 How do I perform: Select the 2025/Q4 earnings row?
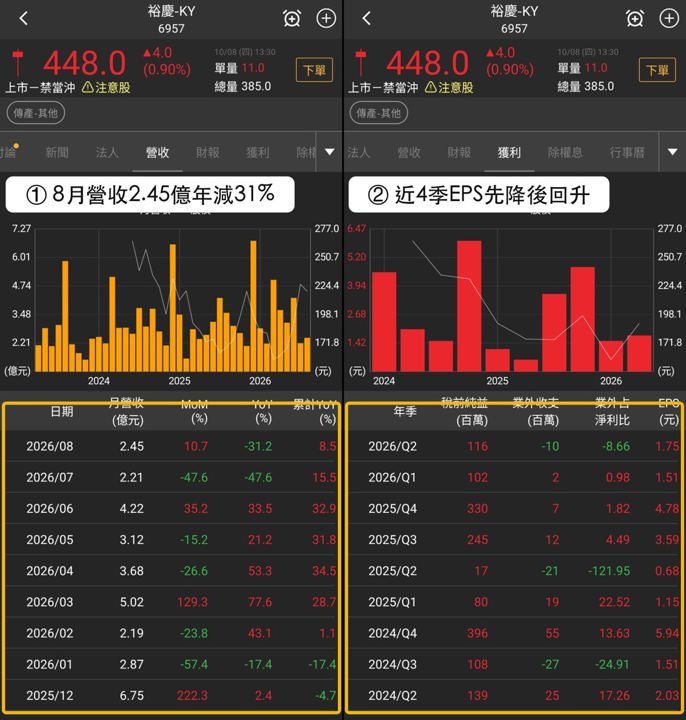tap(514, 508)
